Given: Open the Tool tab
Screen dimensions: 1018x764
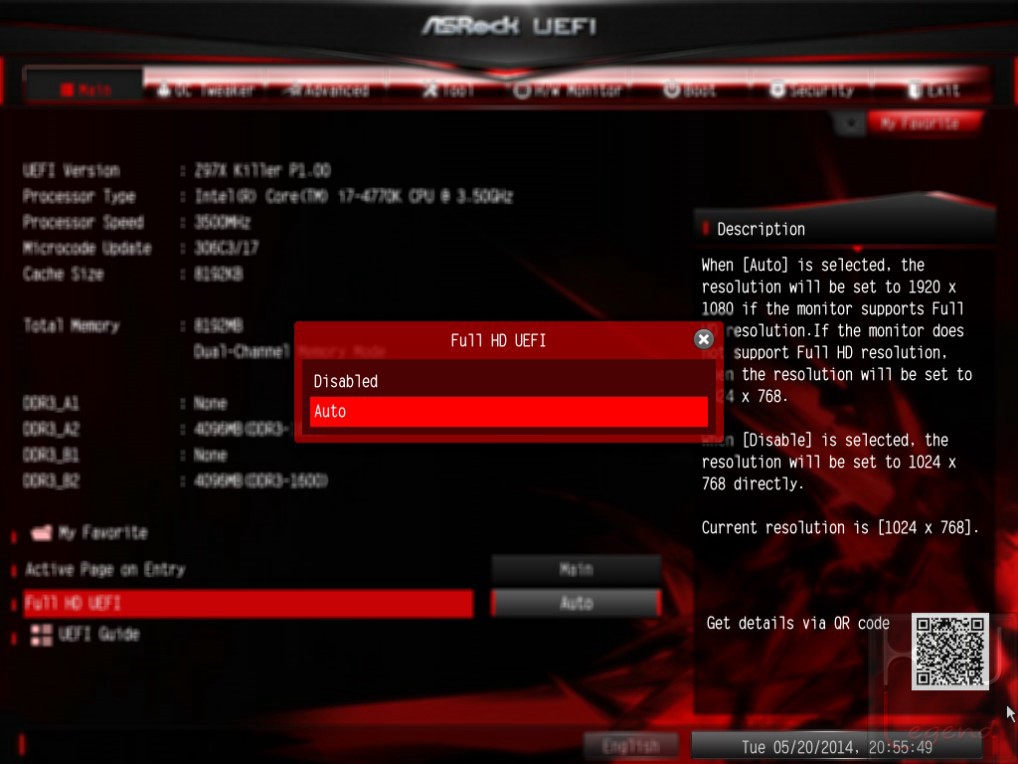Looking at the screenshot, I should (448, 90).
